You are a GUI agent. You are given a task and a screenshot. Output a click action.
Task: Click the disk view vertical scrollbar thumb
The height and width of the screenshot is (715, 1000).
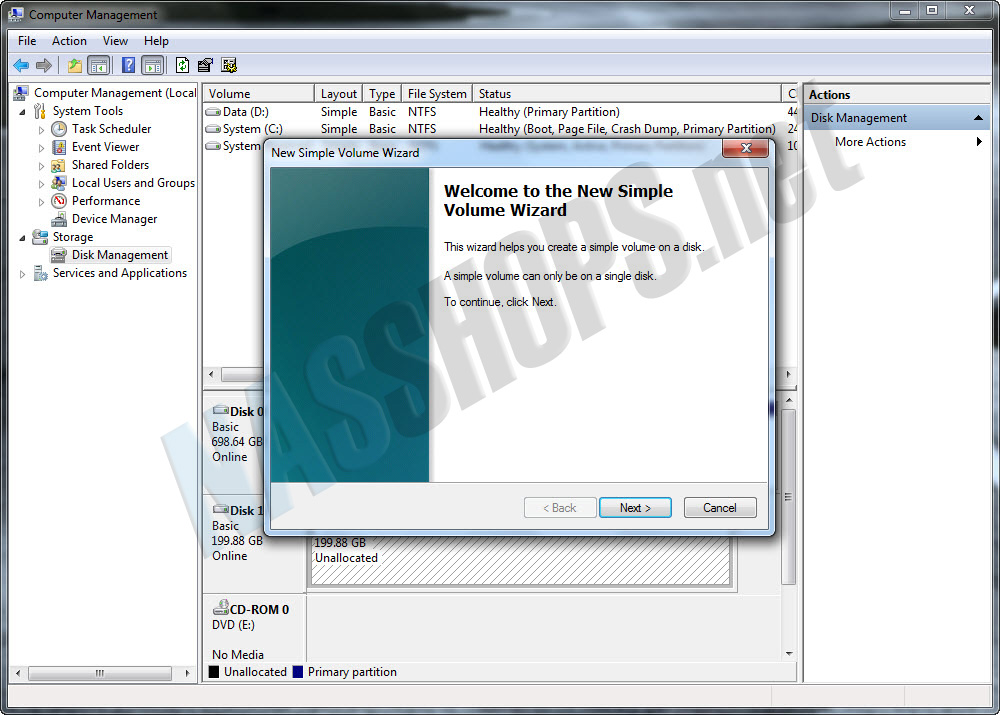pos(789,497)
